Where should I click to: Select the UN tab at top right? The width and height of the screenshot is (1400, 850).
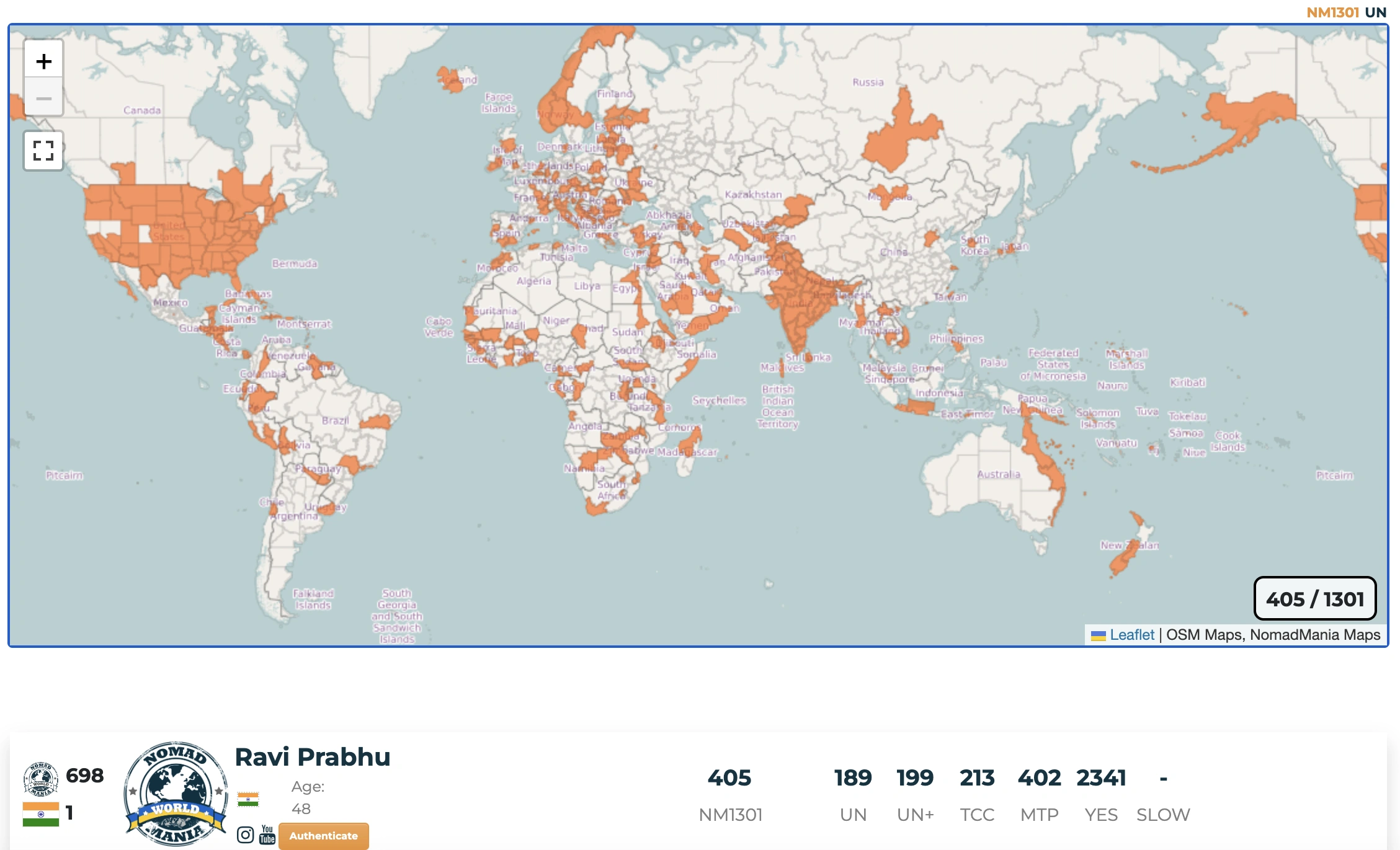pyautogui.click(x=1375, y=12)
